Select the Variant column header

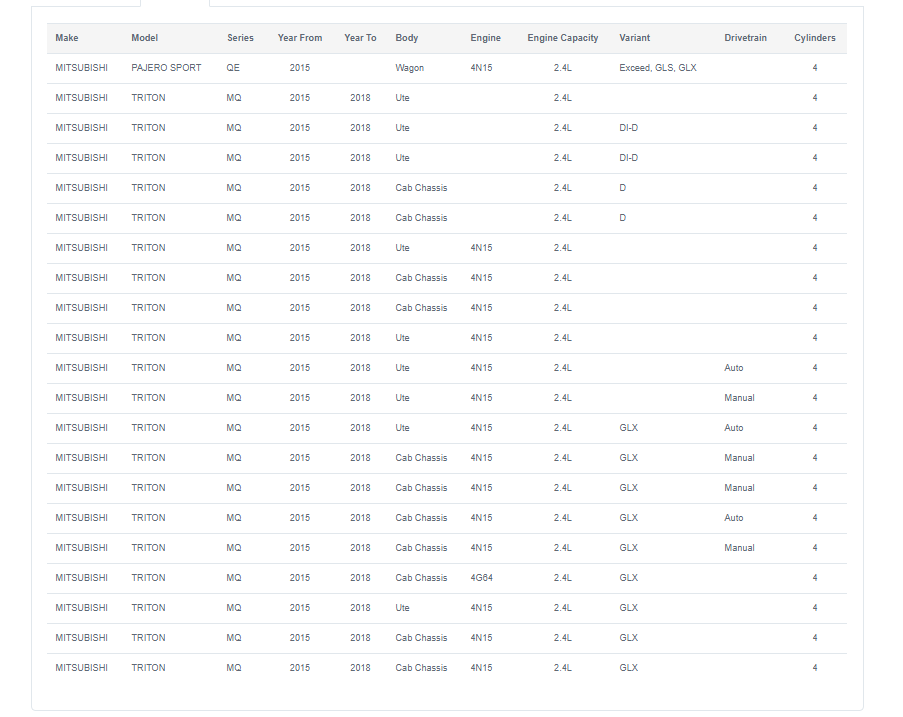(x=635, y=38)
